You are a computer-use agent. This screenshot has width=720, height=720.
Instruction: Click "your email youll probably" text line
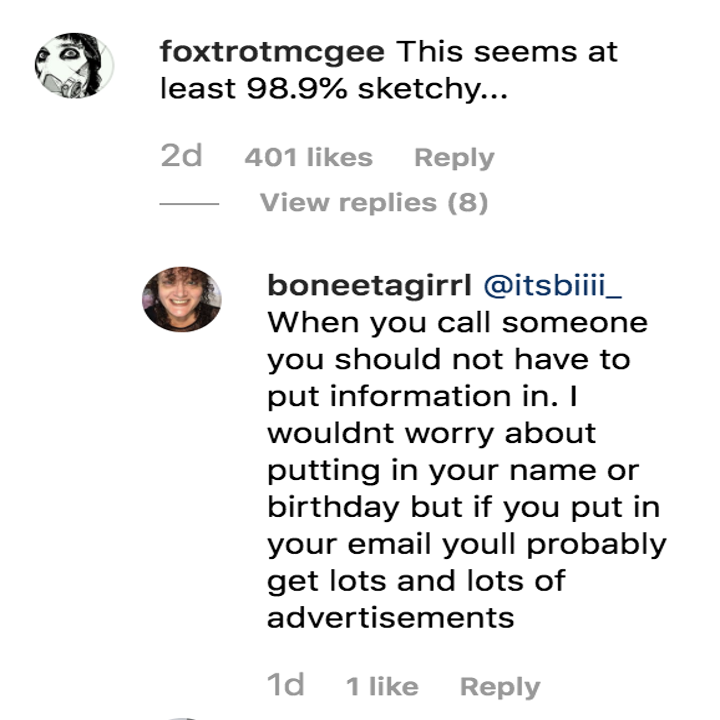(x=466, y=545)
